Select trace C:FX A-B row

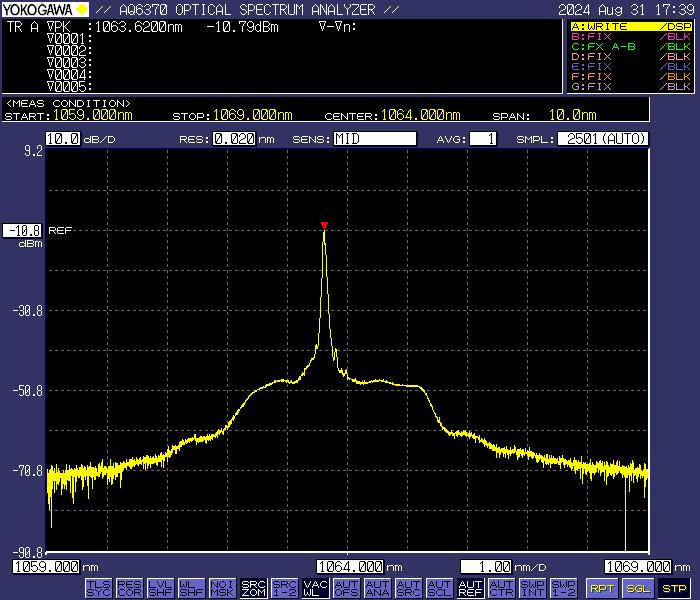click(x=630, y=46)
